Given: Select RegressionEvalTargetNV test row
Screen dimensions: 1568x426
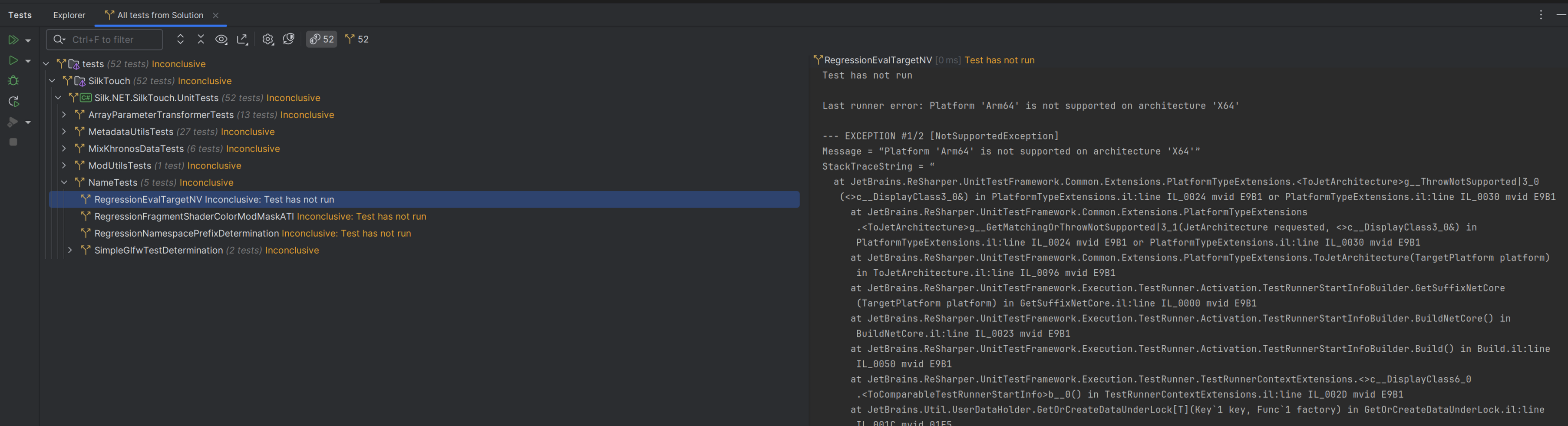Looking at the screenshot, I should [424, 200].
